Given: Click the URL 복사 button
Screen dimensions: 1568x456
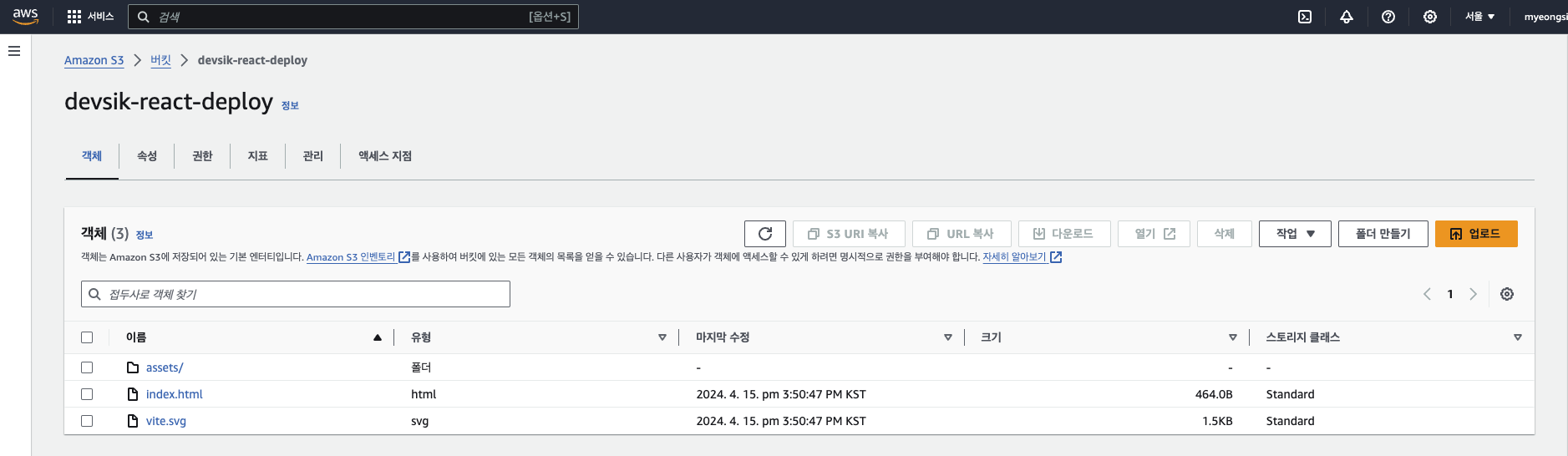Looking at the screenshot, I should pyautogui.click(x=962, y=234).
